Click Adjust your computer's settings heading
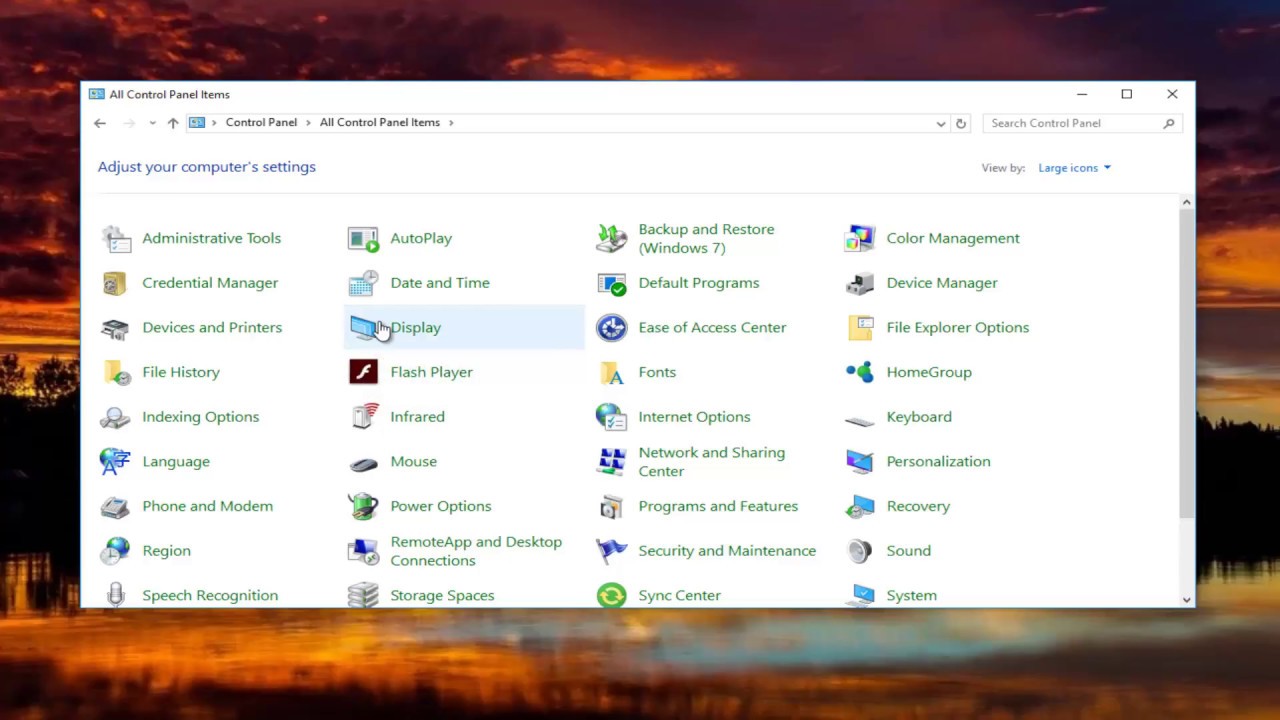Image resolution: width=1280 pixels, height=720 pixels. coord(207,167)
